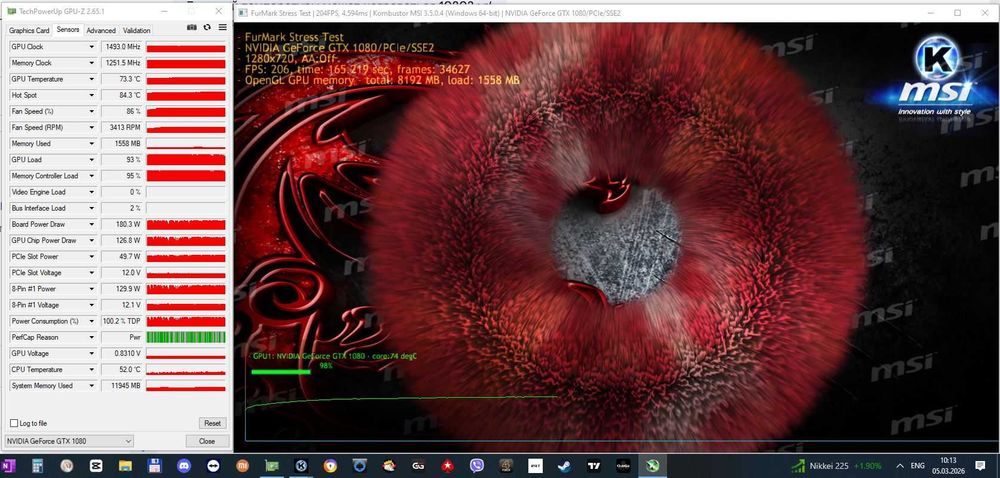
Task: Open the PerfCap Reason dropdown
Action: pyautogui.click(x=92, y=337)
